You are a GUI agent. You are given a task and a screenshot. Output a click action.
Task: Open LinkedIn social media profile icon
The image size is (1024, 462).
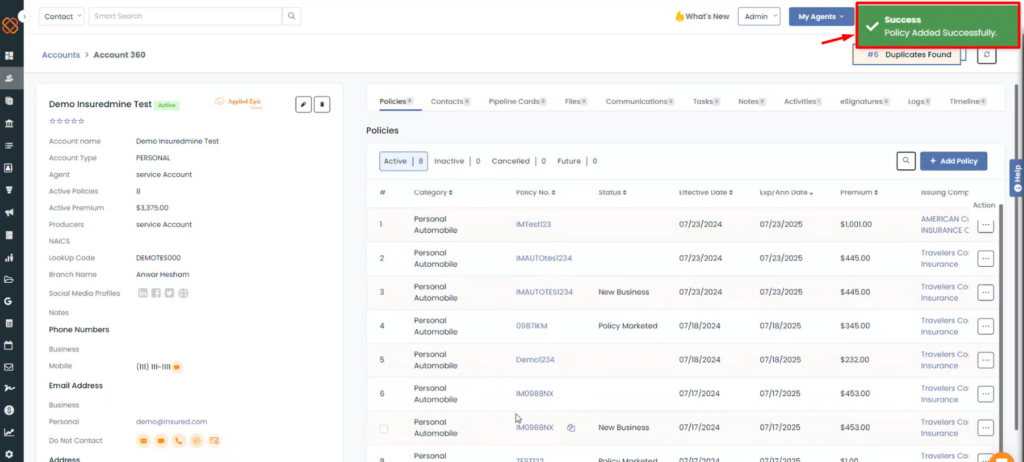pyautogui.click(x=143, y=293)
